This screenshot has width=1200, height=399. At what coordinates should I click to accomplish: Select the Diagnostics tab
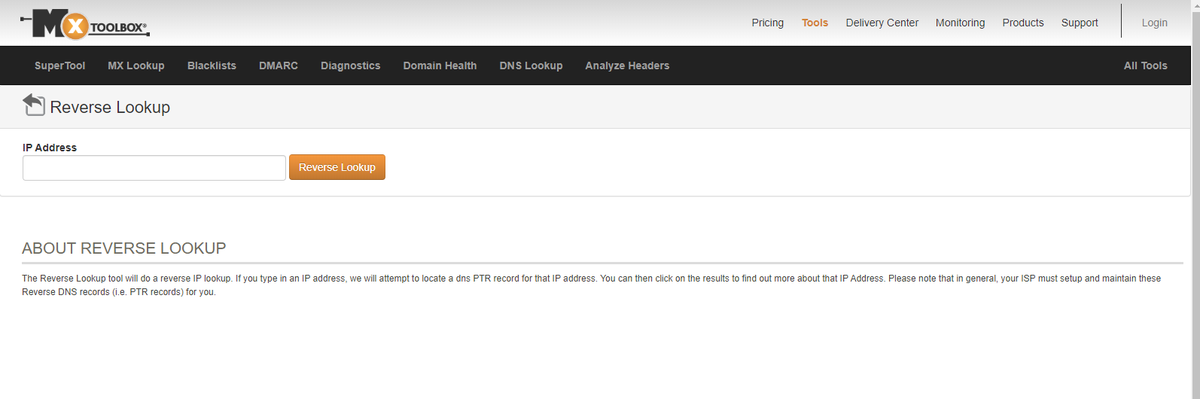click(x=351, y=66)
